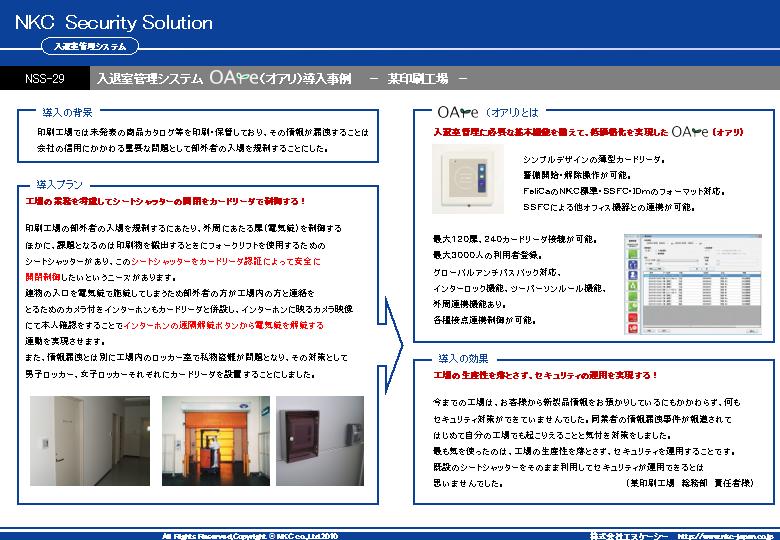Click red line '入退室管理に必要な基本機能を揃えて…'
780x540 pixels.
tap(588, 132)
